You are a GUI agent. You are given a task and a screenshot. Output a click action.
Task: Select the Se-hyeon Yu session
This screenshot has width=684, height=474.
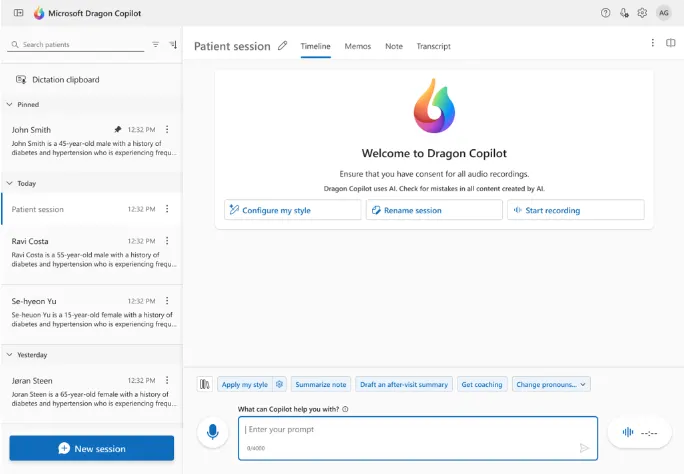tap(92, 313)
